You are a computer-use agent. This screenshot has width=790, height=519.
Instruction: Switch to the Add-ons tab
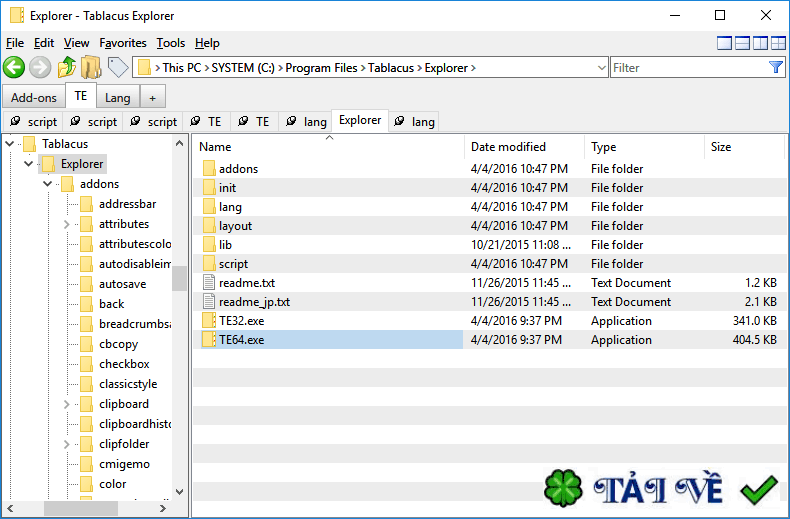coord(34,97)
